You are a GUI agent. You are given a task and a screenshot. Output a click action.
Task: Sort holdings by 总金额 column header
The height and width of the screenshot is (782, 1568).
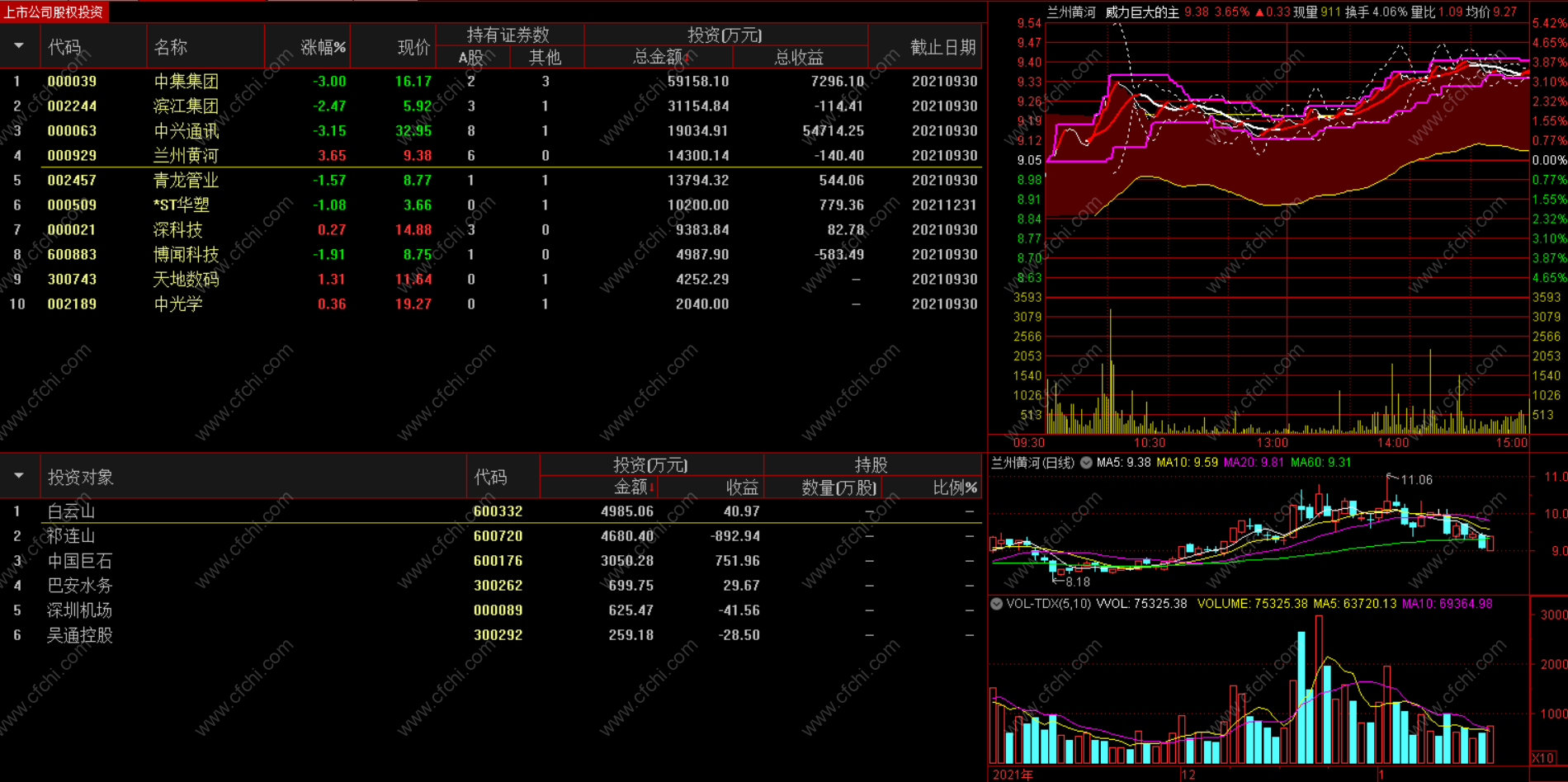pyautogui.click(x=660, y=57)
